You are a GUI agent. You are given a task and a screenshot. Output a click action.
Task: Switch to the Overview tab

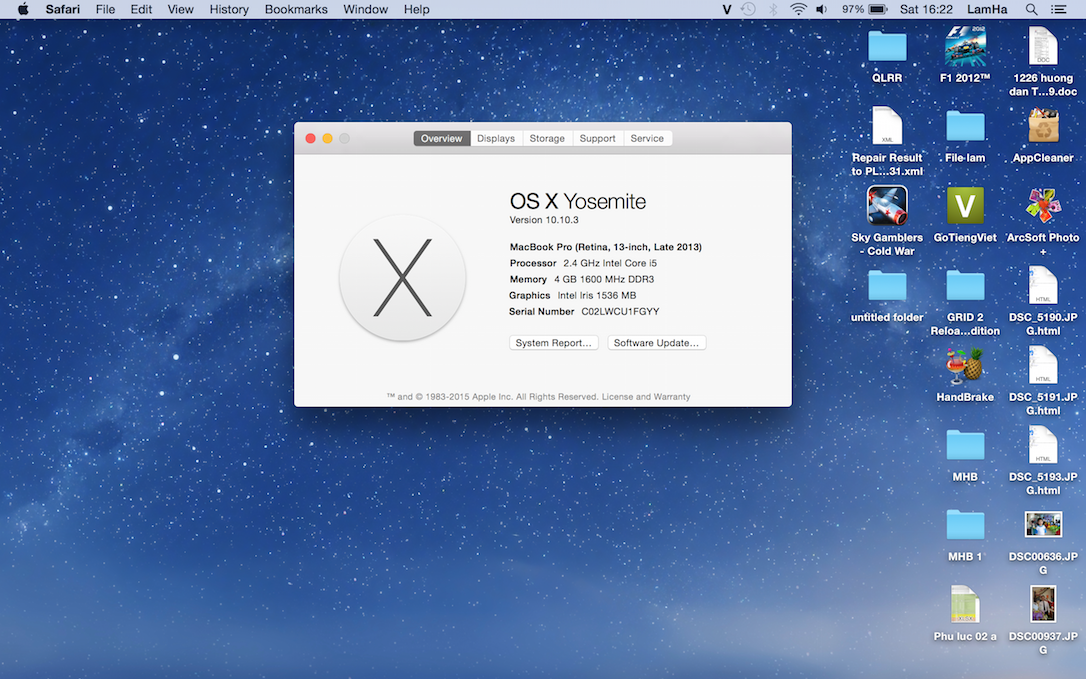442,139
